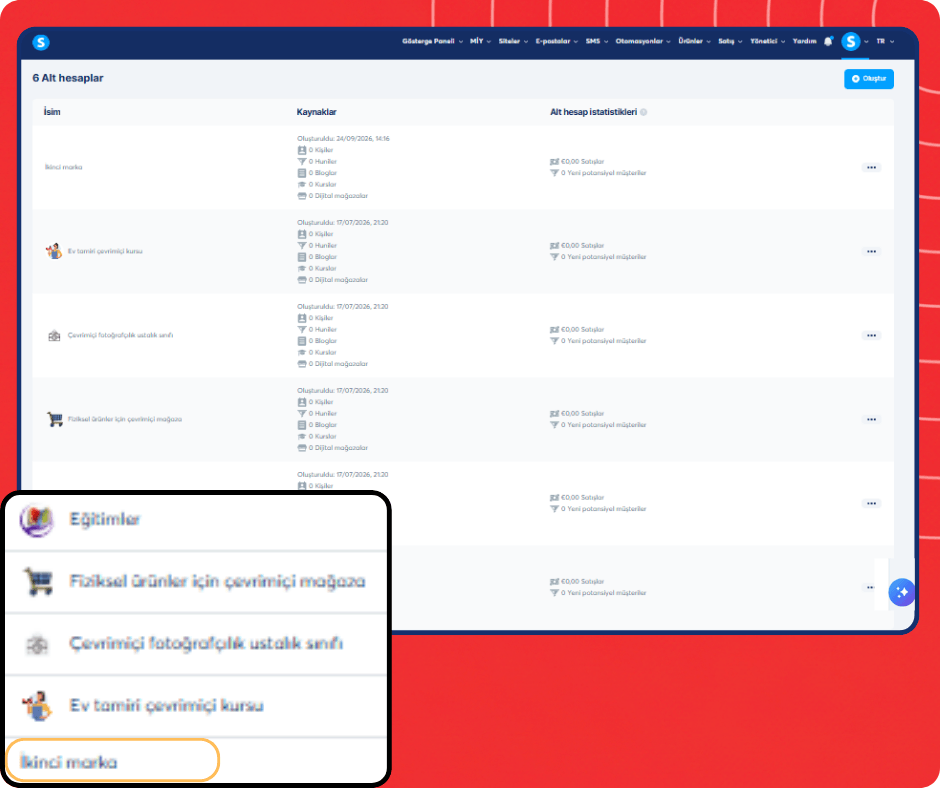This screenshot has height=788, width=940.
Task: Open the TR language selector
Action: point(885,41)
